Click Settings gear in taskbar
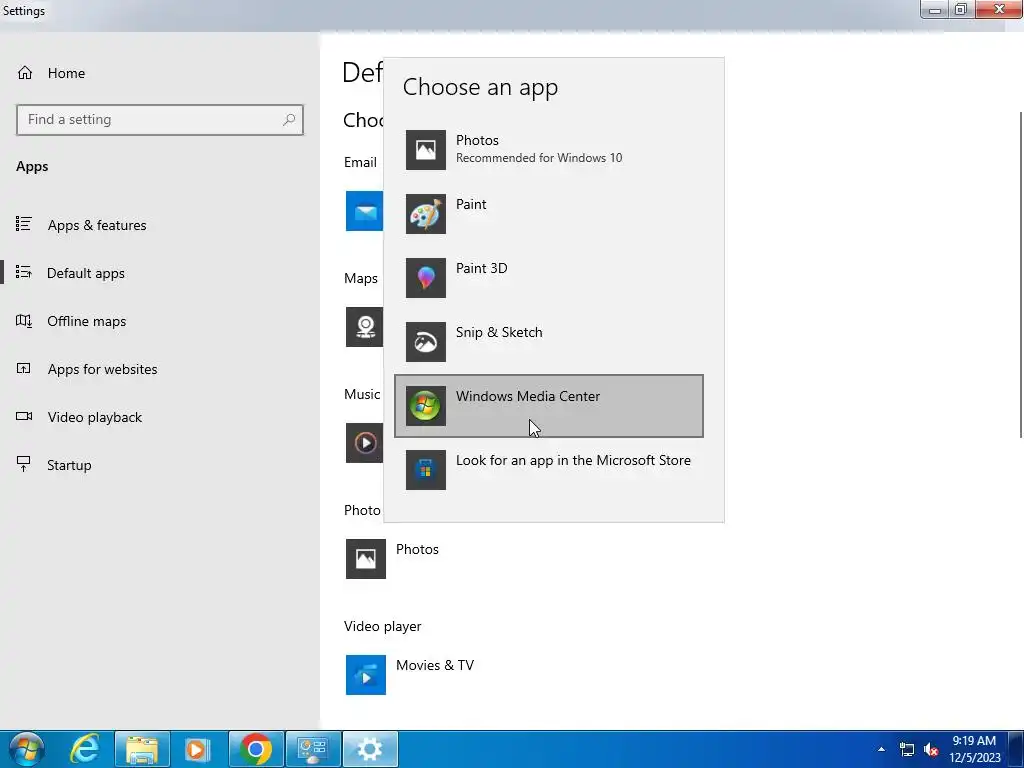The image size is (1024, 768). coord(370,749)
